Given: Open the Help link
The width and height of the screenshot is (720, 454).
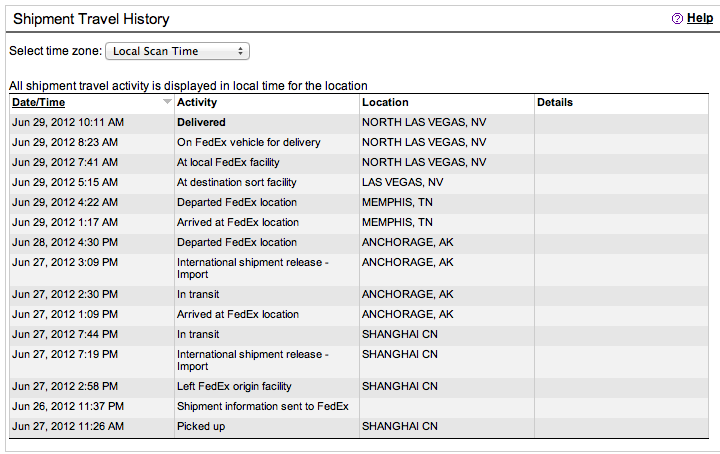Looking at the screenshot, I should [x=700, y=18].
